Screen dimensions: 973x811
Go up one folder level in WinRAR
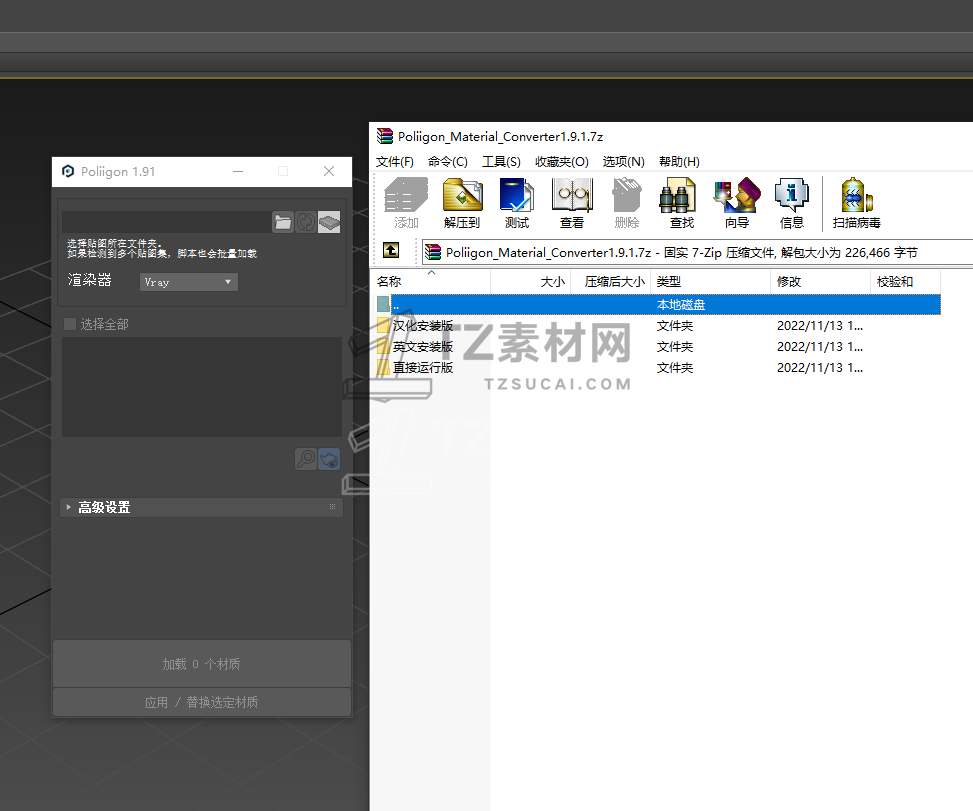(391, 250)
